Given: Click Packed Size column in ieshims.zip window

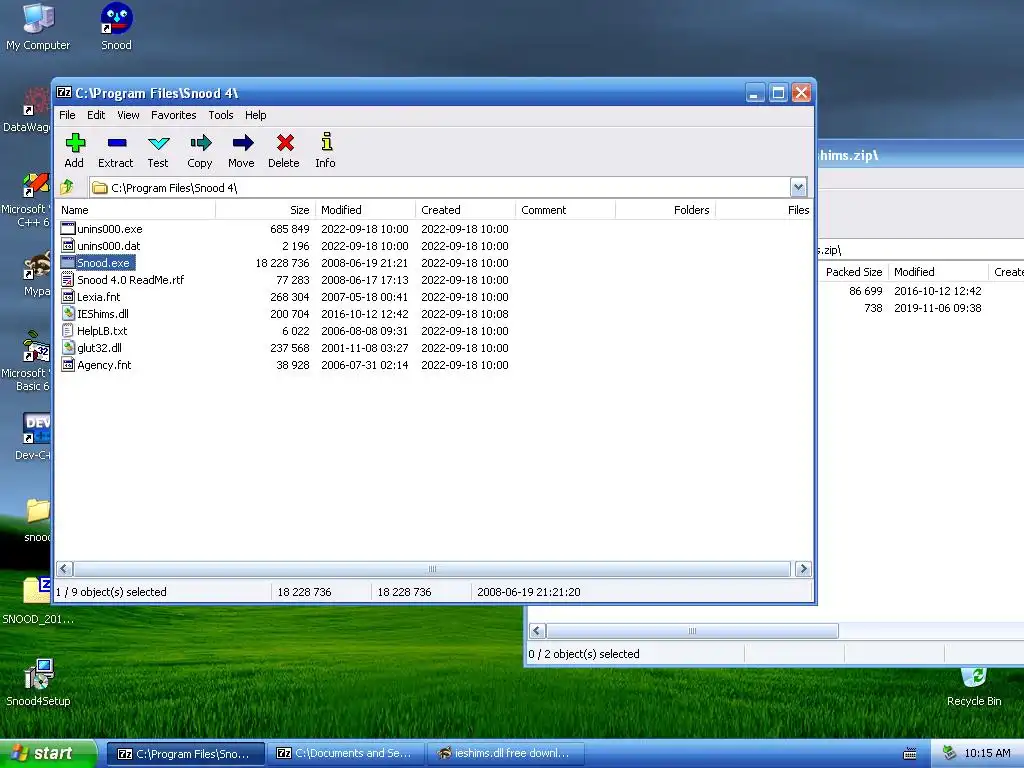Looking at the screenshot, I should [853, 272].
